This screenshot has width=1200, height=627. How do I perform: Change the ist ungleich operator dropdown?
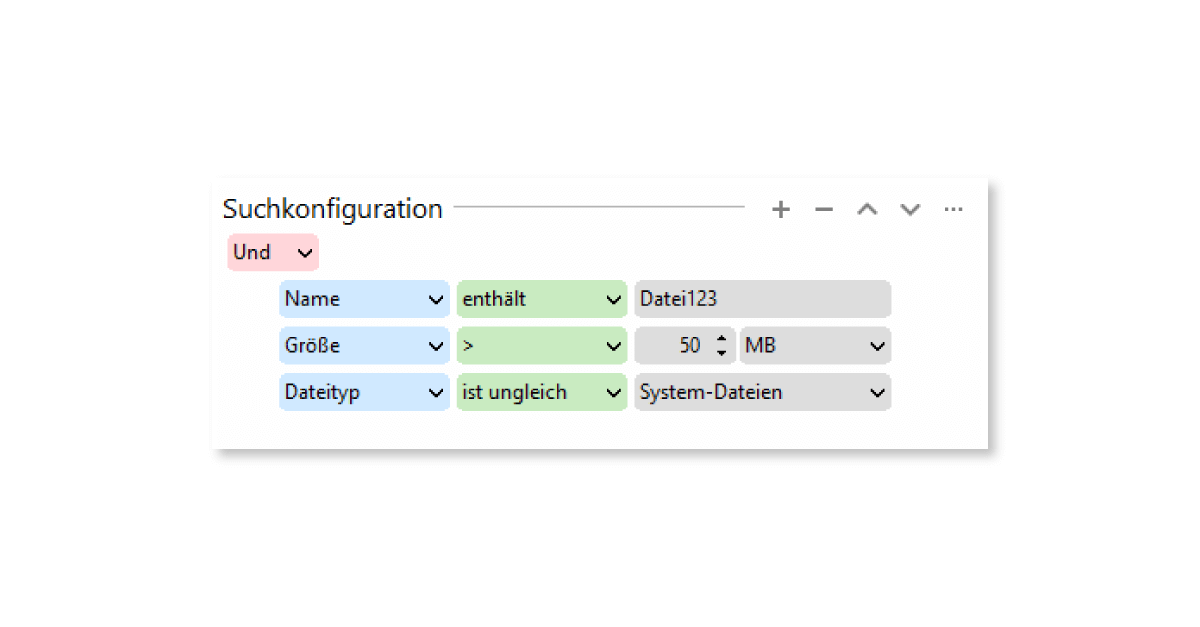(x=542, y=393)
